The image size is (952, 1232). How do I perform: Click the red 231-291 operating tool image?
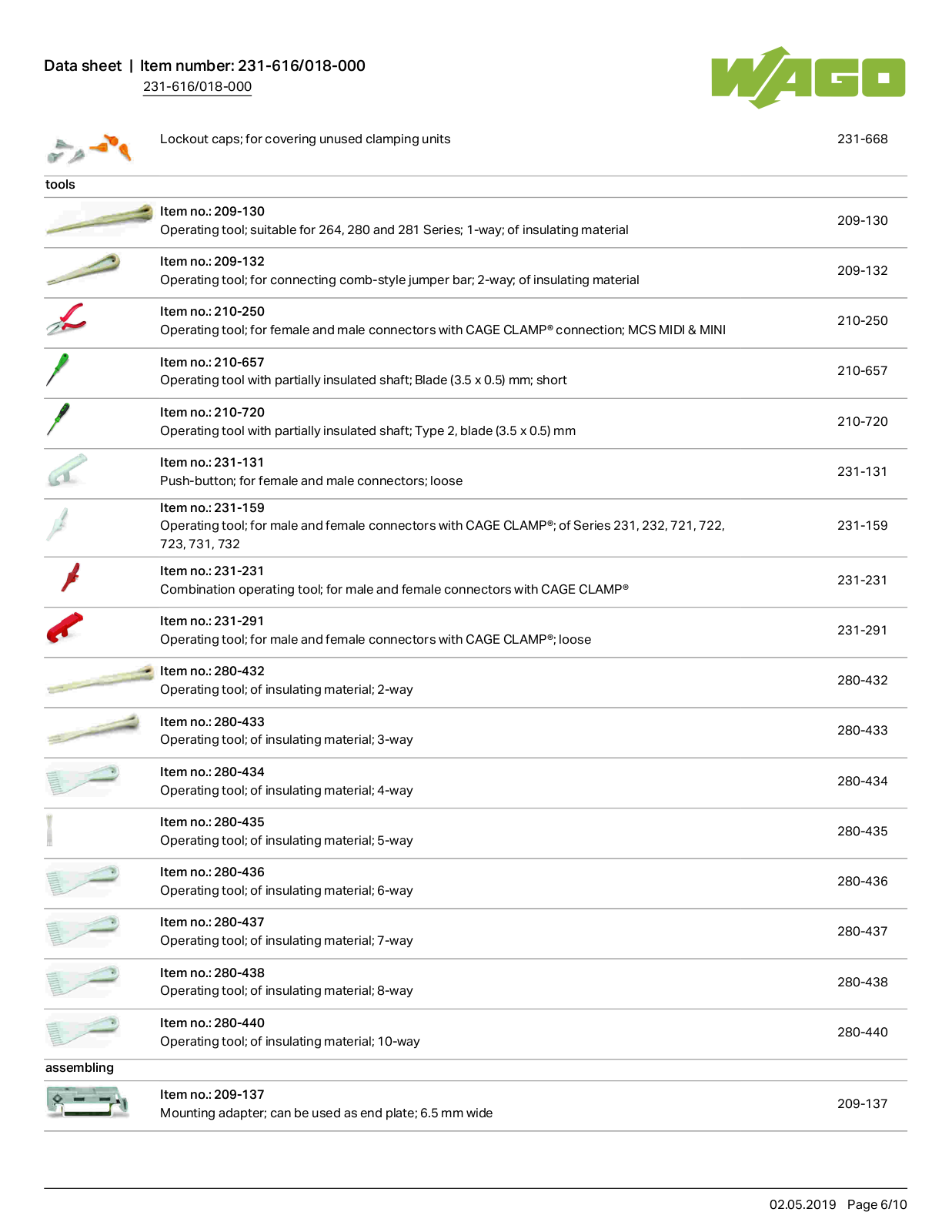pyautogui.click(x=65, y=627)
